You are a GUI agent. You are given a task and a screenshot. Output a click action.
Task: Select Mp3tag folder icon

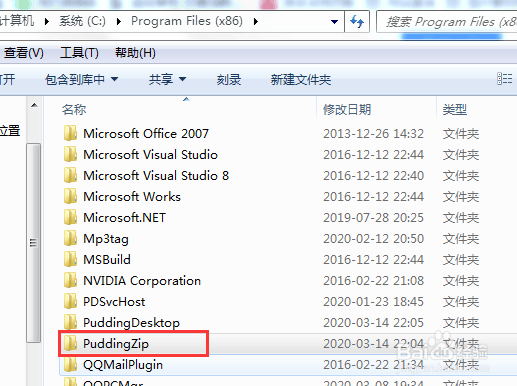(x=70, y=238)
